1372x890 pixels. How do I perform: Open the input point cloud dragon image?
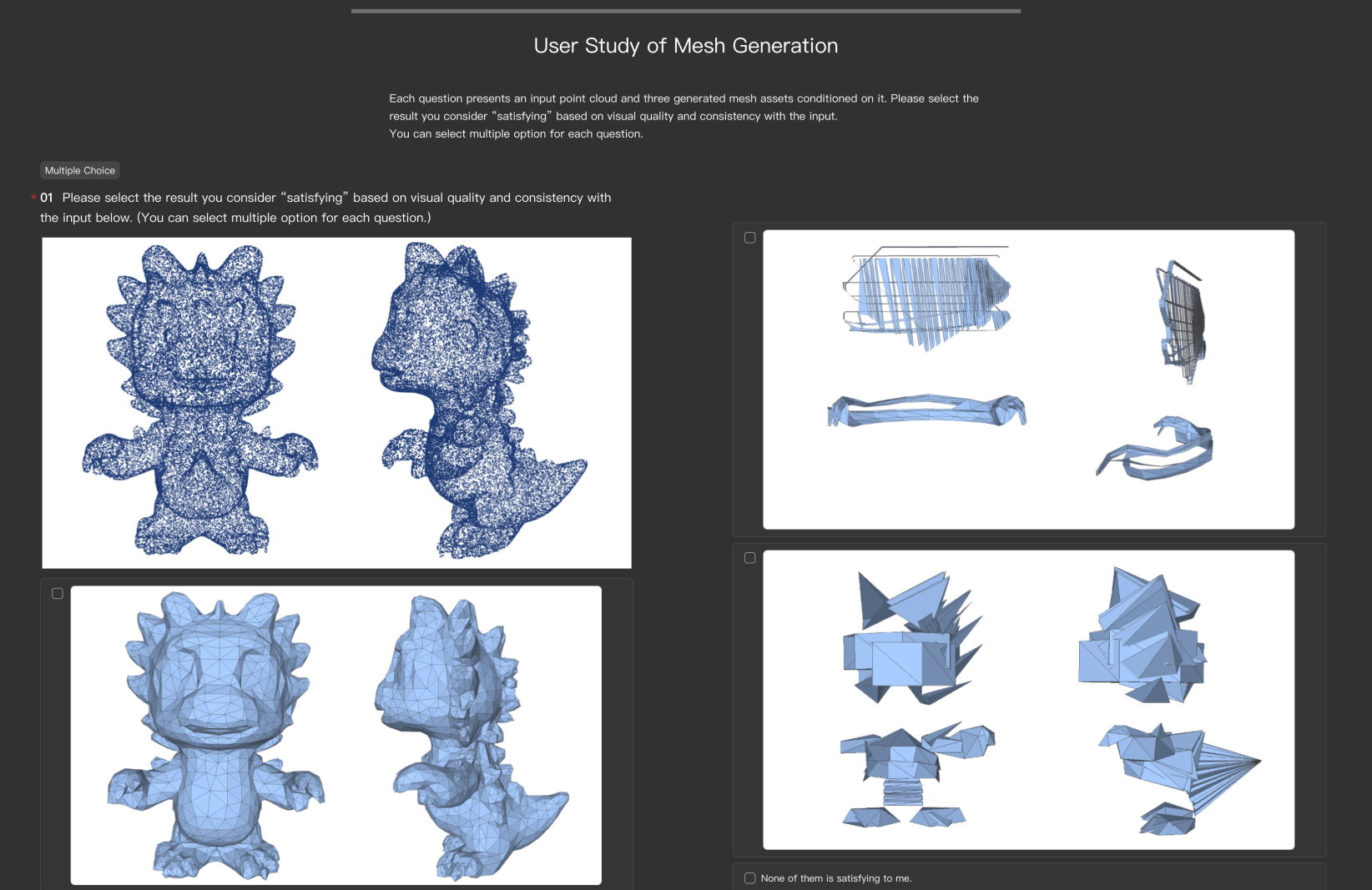click(x=337, y=403)
